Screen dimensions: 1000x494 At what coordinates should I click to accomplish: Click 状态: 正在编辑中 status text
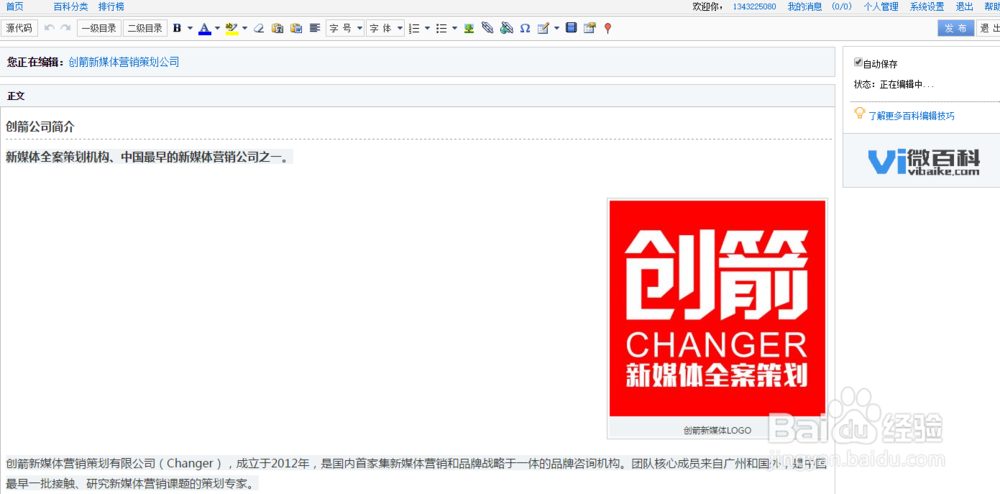pyautogui.click(x=893, y=84)
